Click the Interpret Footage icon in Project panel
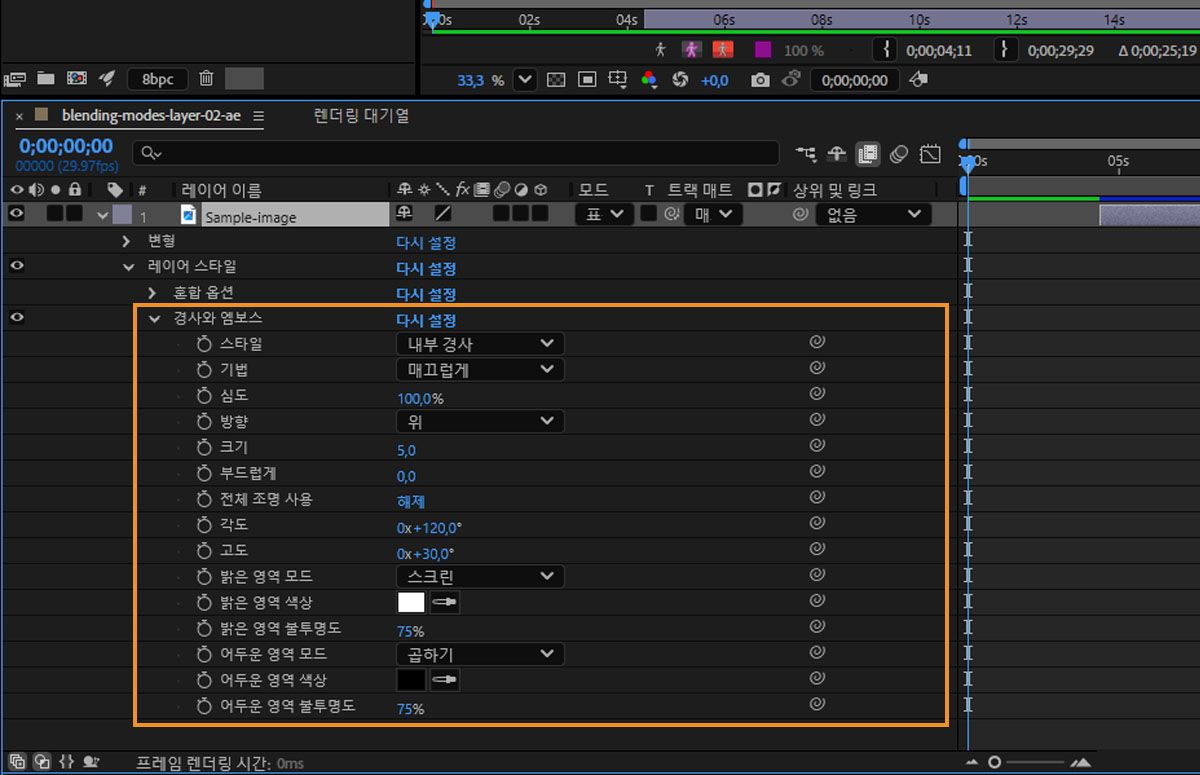Image resolution: width=1200 pixels, height=775 pixels. (14, 78)
